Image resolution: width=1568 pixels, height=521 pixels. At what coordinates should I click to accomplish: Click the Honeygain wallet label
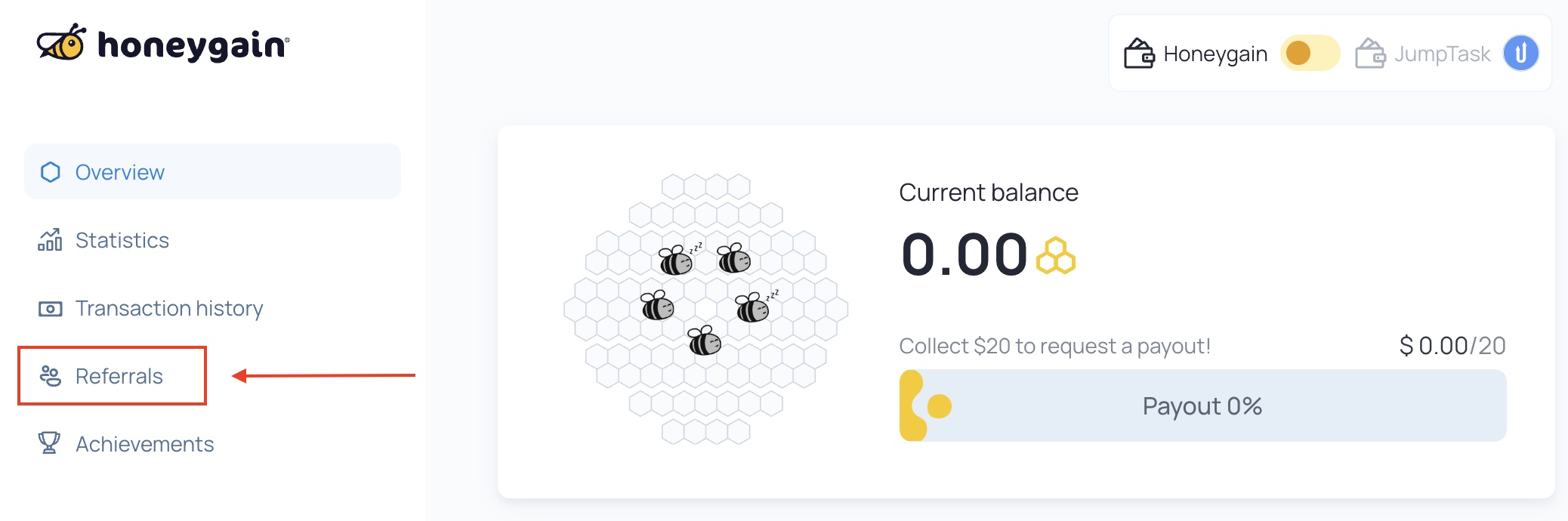coord(1215,54)
